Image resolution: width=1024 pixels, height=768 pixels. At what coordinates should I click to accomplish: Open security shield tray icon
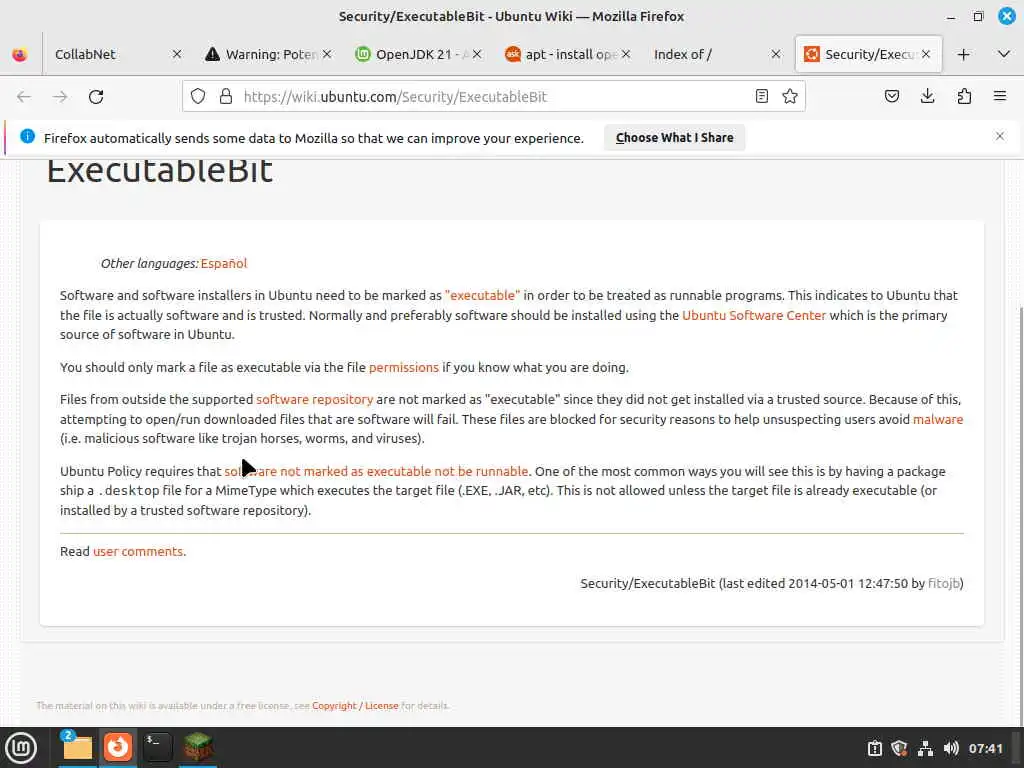click(899, 748)
